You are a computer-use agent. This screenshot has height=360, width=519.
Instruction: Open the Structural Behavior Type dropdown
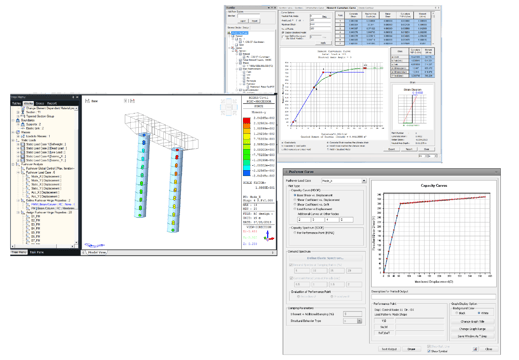pyautogui.click(x=359, y=321)
